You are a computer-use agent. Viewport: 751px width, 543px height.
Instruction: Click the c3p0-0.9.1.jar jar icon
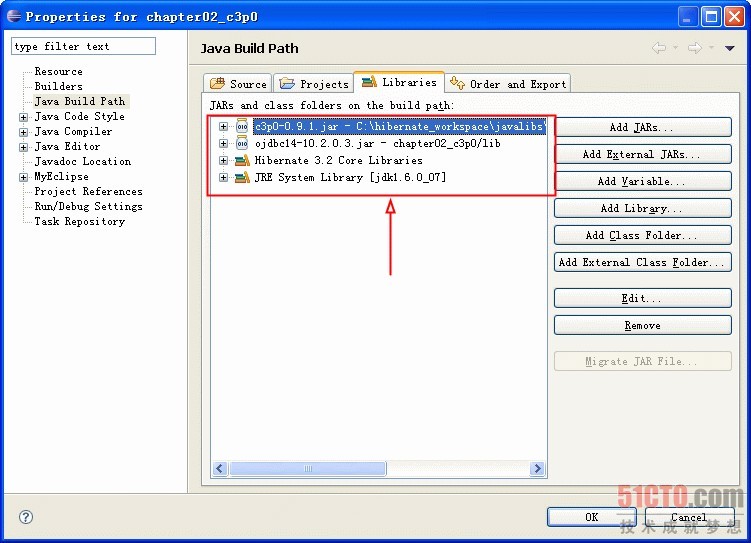point(242,126)
